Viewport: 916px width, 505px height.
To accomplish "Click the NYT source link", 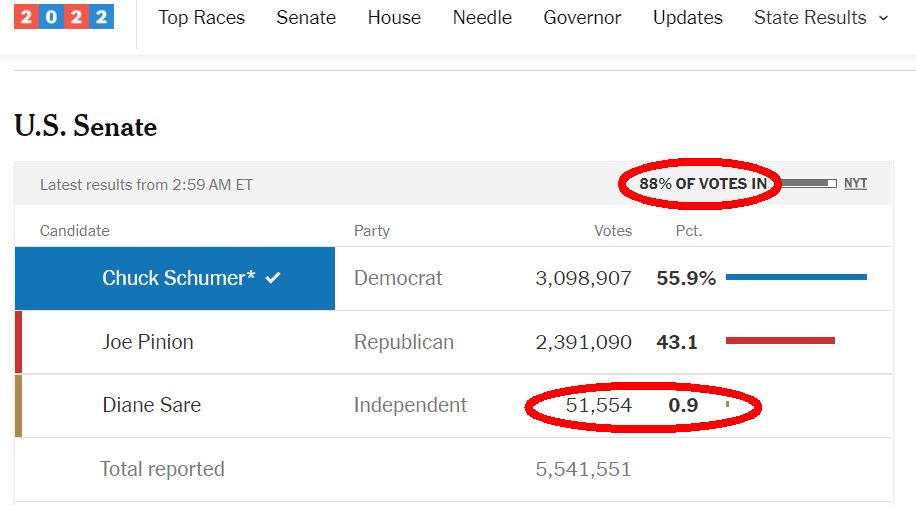I will (x=855, y=184).
